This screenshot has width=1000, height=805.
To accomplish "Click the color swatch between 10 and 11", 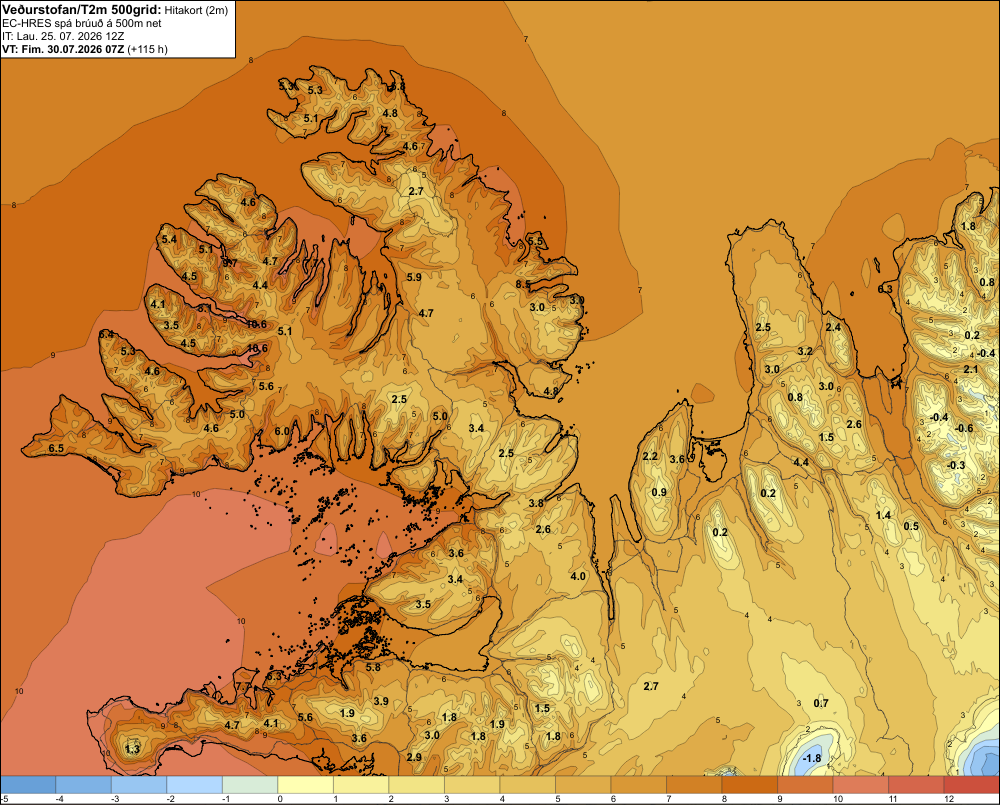I will pos(860,785).
